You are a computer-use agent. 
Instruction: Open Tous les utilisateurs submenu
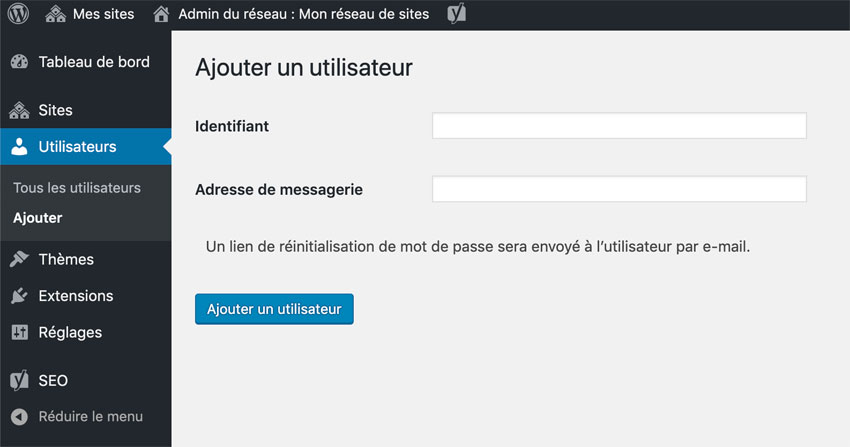(77, 188)
